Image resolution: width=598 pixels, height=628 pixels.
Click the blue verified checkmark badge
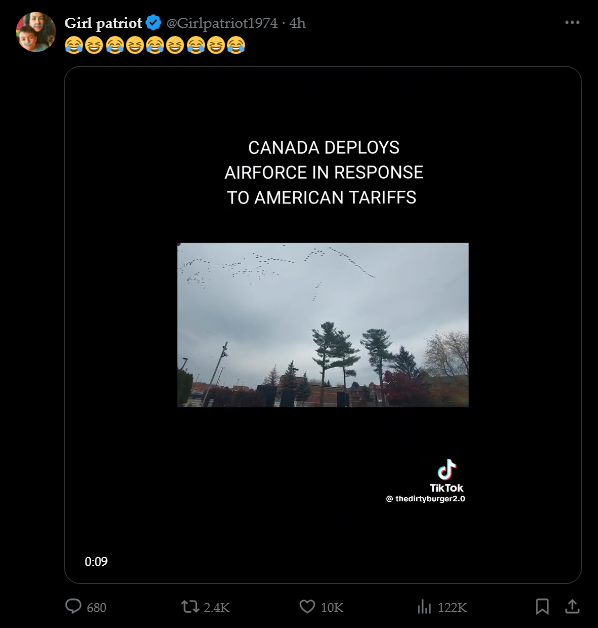153,23
